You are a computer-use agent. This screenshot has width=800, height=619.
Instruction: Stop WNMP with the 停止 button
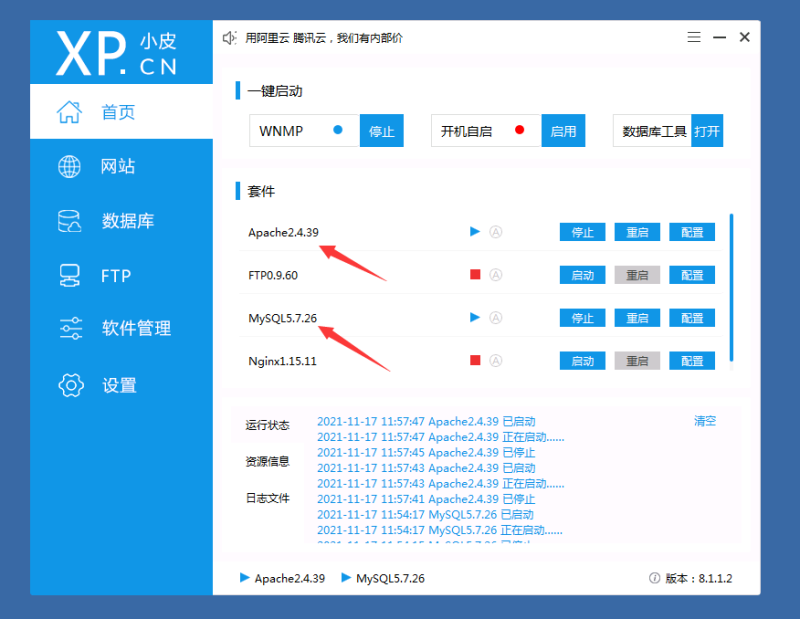(x=382, y=131)
